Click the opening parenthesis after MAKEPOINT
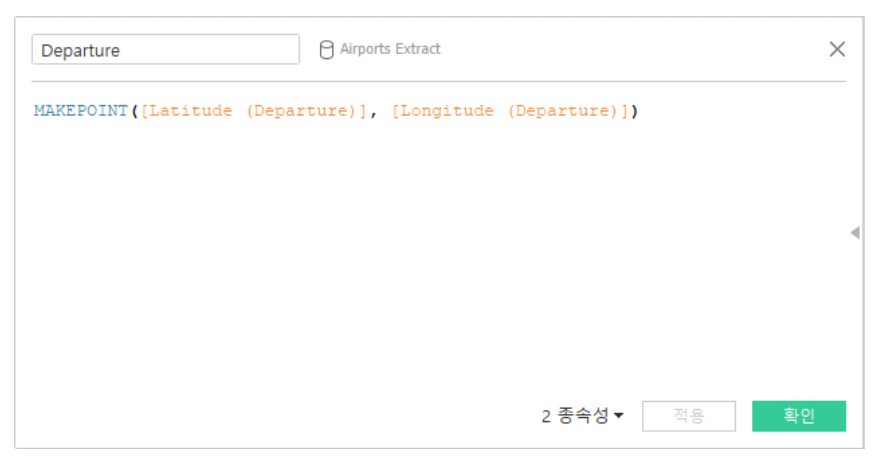 pos(134,111)
